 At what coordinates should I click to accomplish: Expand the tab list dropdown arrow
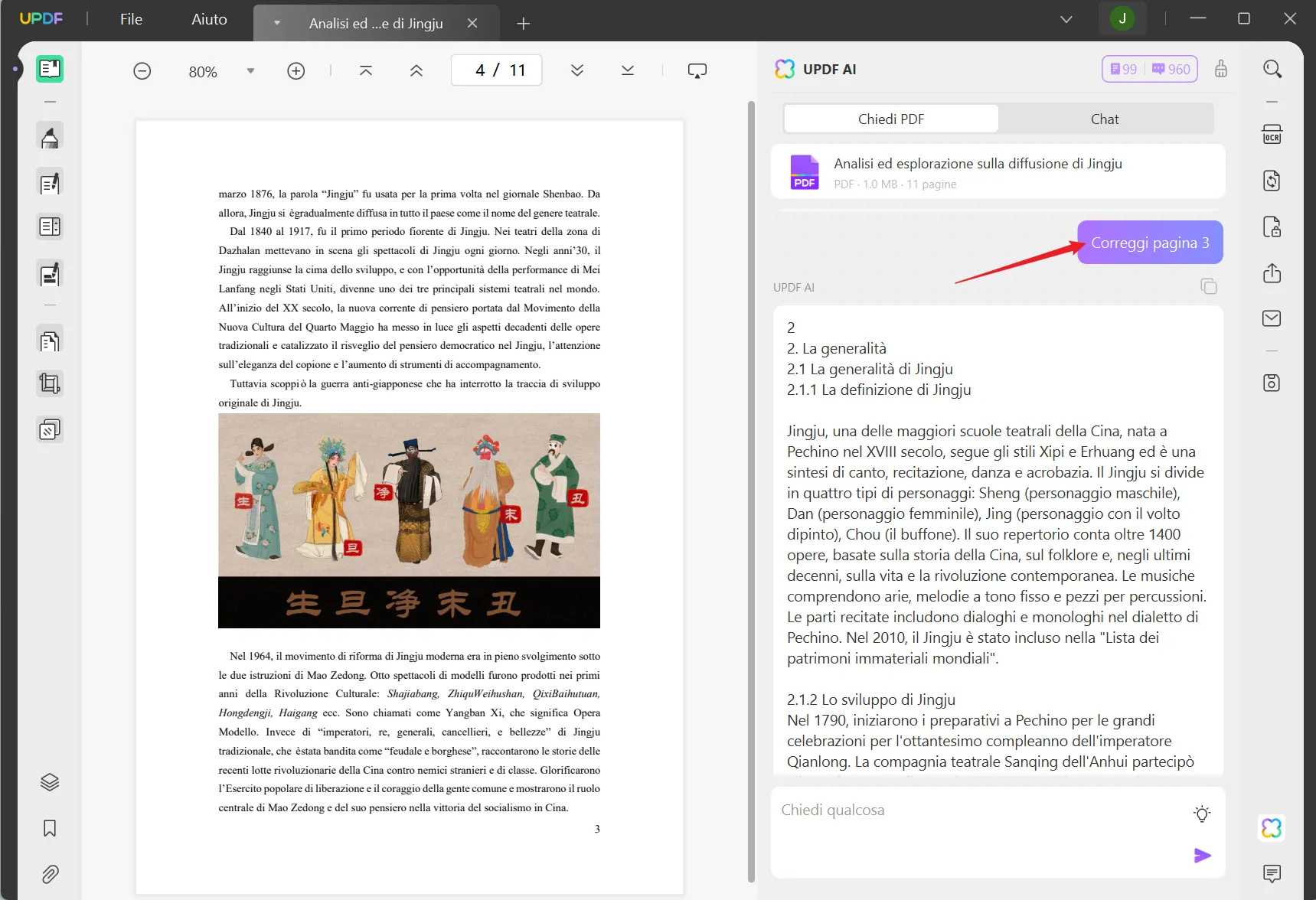point(277,23)
